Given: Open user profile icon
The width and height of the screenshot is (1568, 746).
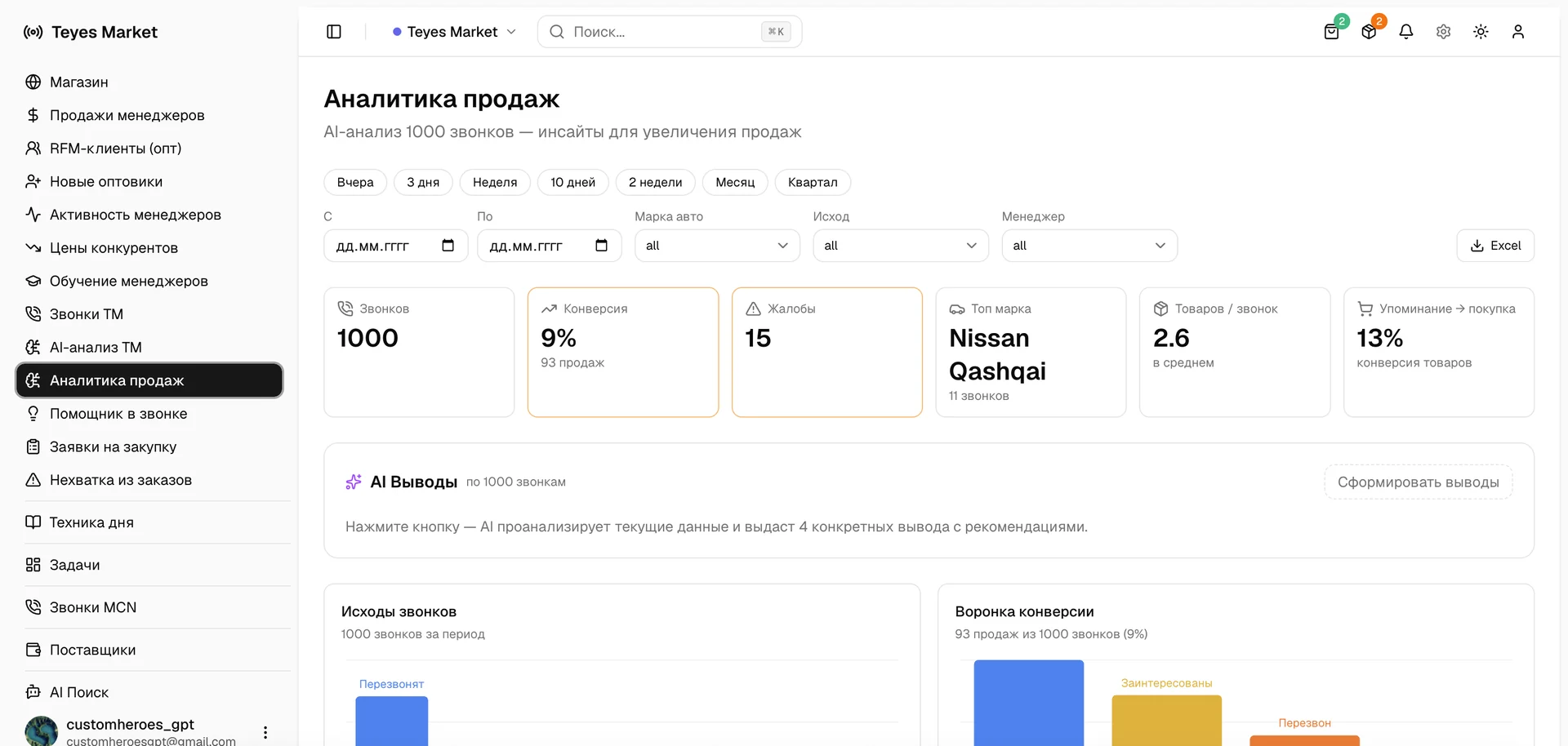Looking at the screenshot, I should (1518, 32).
